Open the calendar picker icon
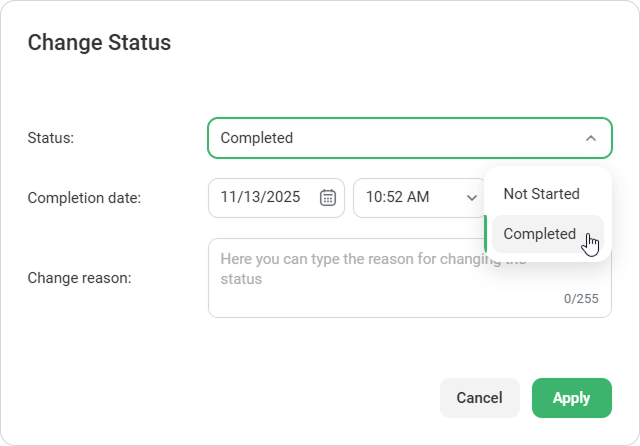Image resolution: width=640 pixels, height=446 pixels. tap(327, 197)
